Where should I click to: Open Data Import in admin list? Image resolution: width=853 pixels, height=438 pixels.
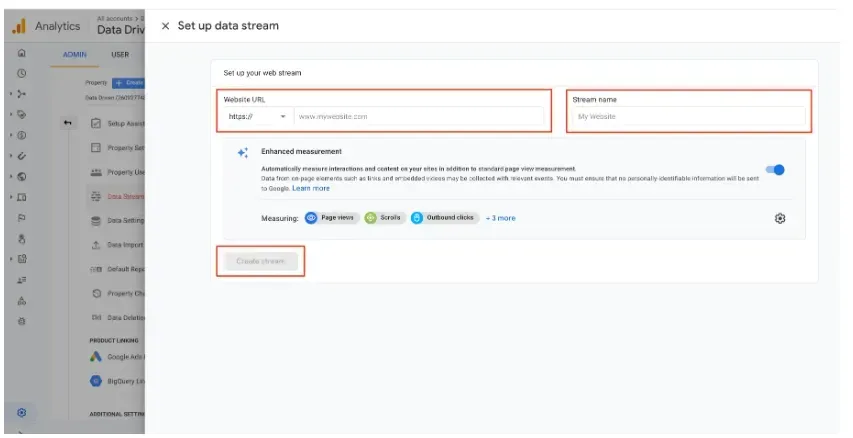tap(117, 245)
